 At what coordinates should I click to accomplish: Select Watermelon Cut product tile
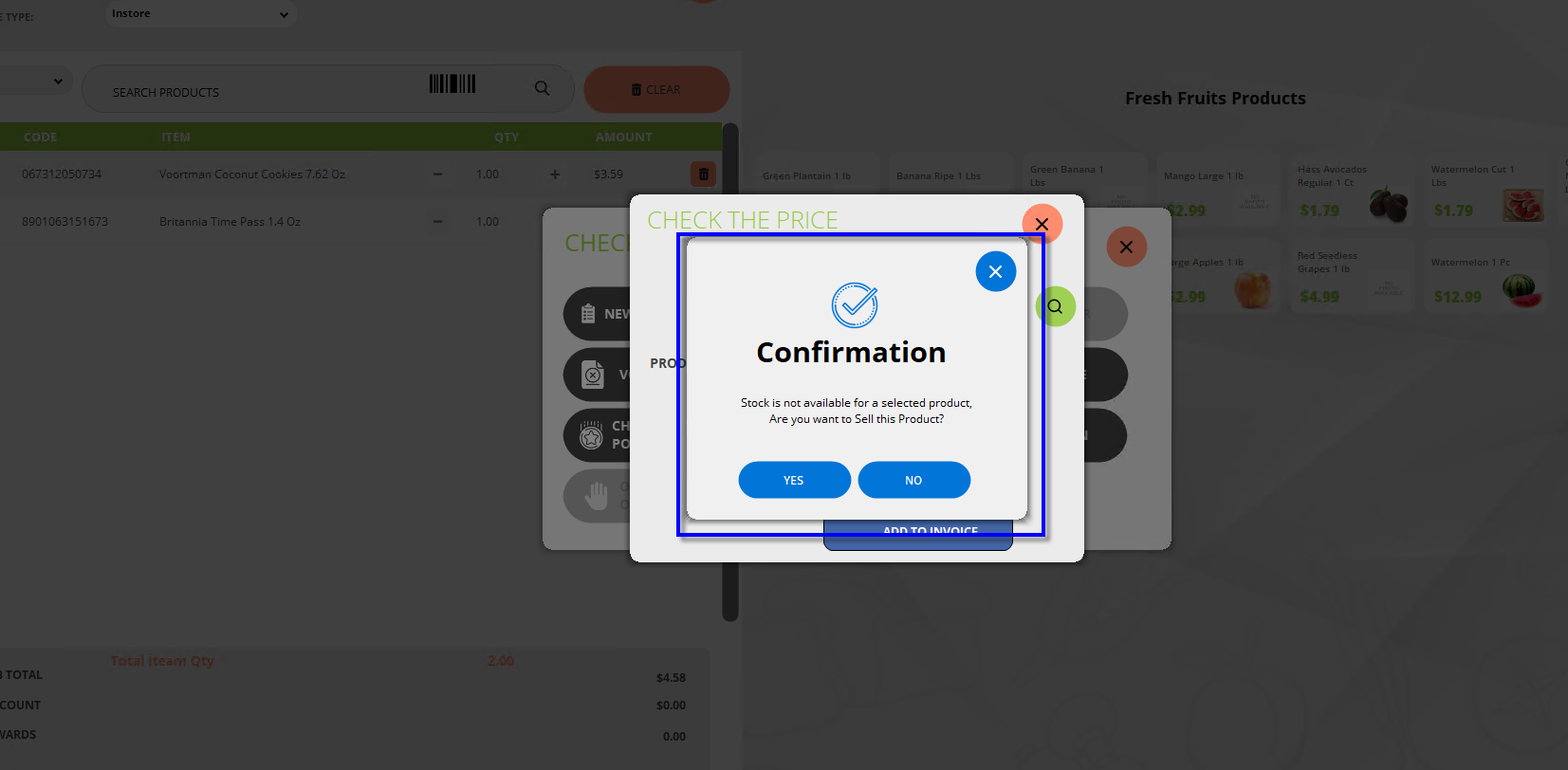(1485, 190)
